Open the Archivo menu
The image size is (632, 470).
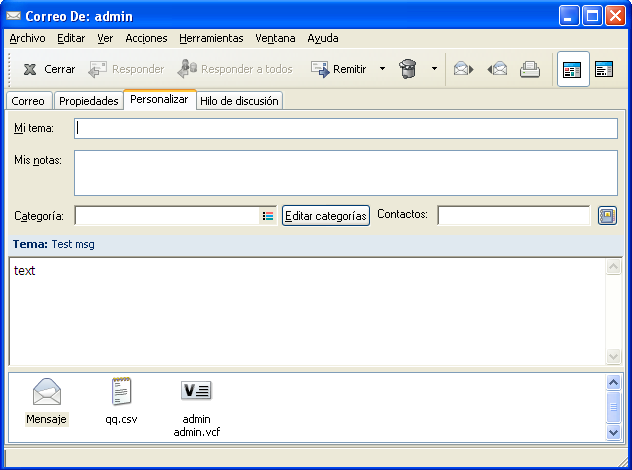[27, 38]
